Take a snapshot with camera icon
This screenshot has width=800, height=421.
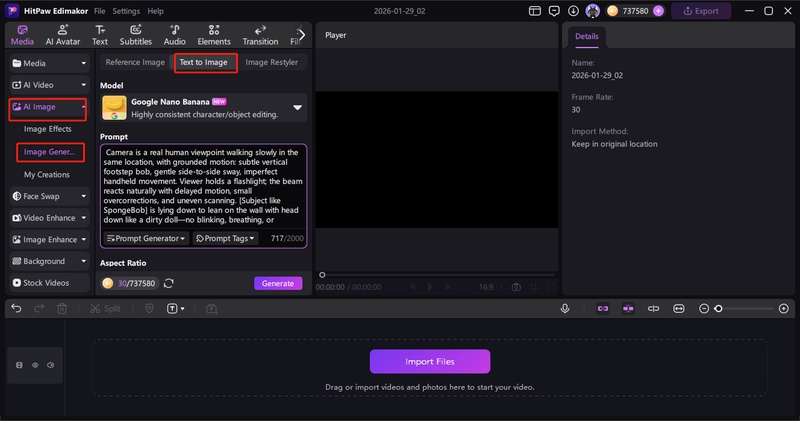tap(516, 287)
